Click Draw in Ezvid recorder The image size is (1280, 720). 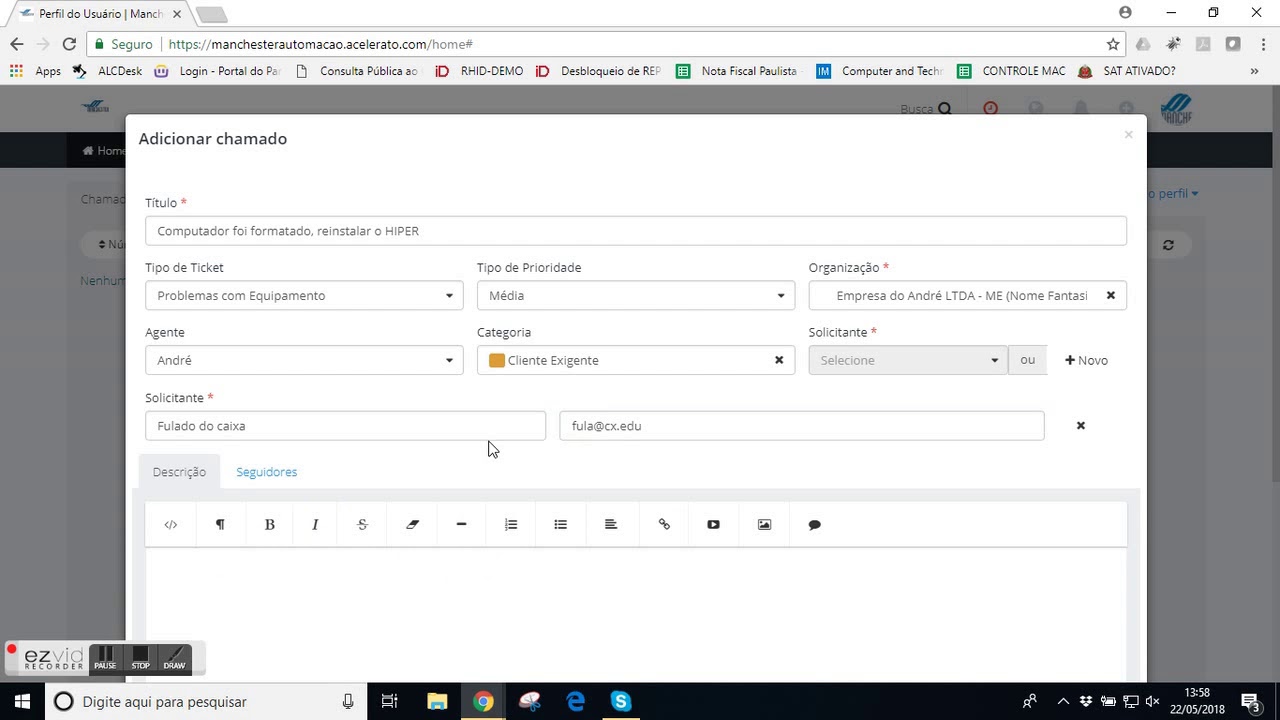click(174, 658)
